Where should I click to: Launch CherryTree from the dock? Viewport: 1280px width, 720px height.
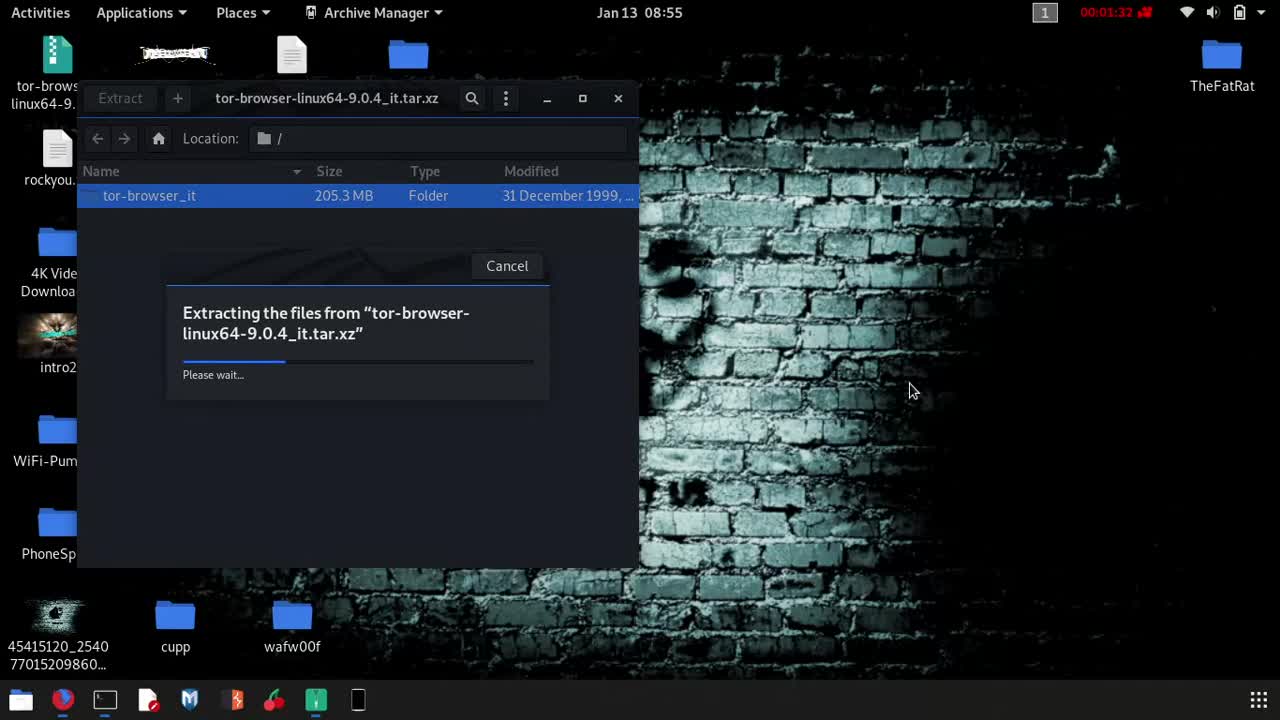[274, 700]
